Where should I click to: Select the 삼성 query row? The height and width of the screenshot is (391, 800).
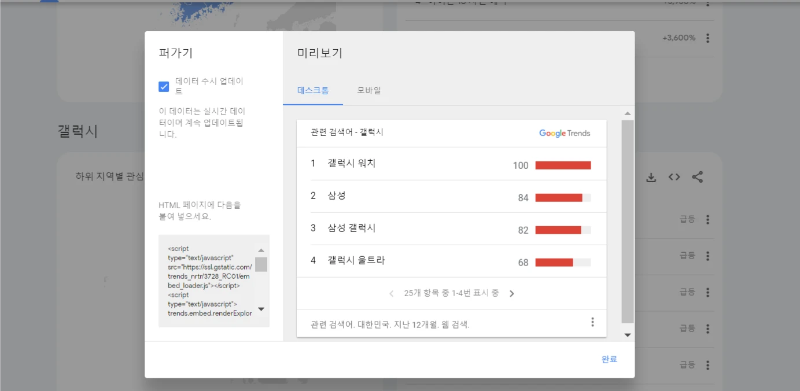tap(452, 197)
